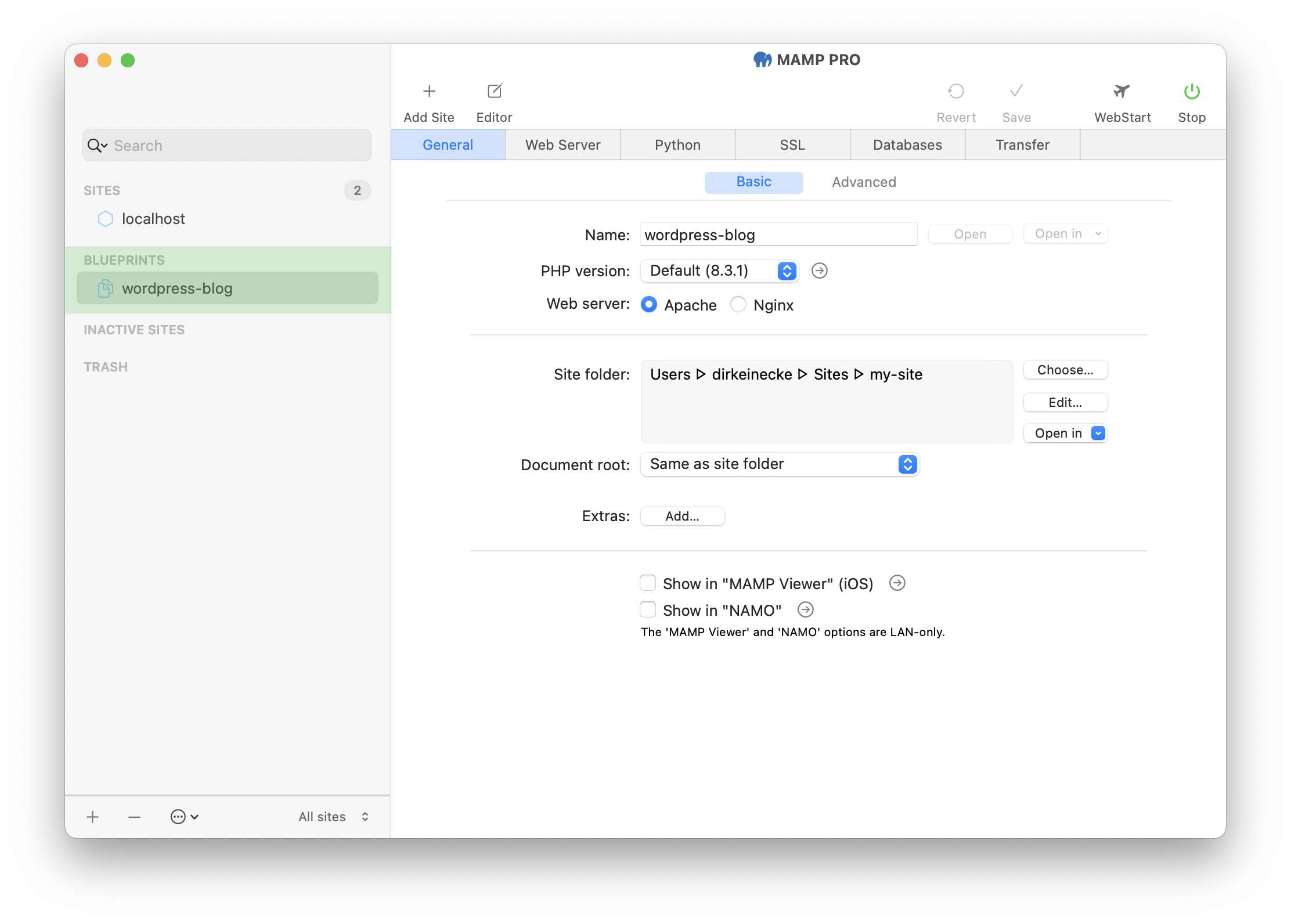Switch to the Transfer tab
The width and height of the screenshot is (1291, 924).
click(x=1023, y=145)
